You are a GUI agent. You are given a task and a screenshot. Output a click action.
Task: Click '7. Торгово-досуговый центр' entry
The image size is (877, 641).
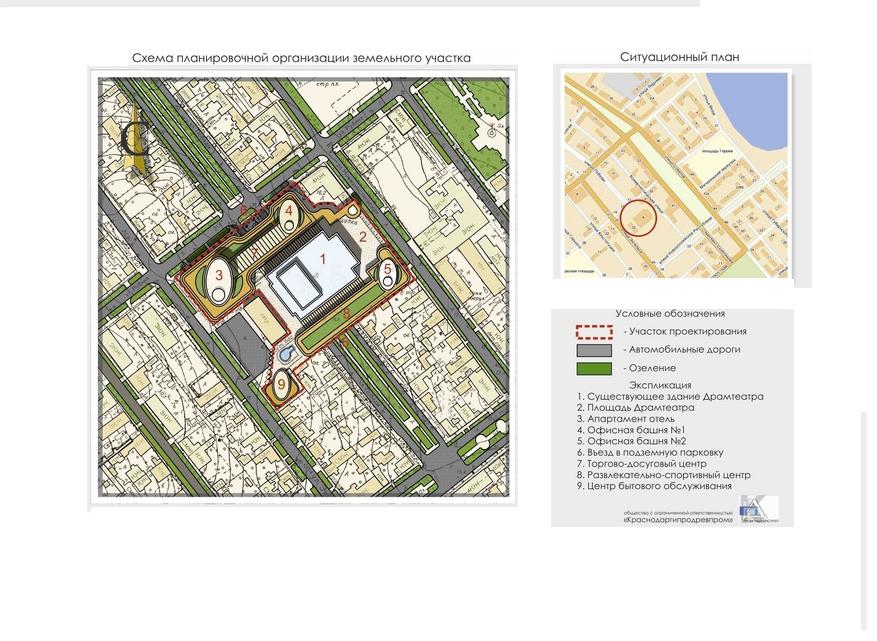pyautogui.click(x=642, y=464)
